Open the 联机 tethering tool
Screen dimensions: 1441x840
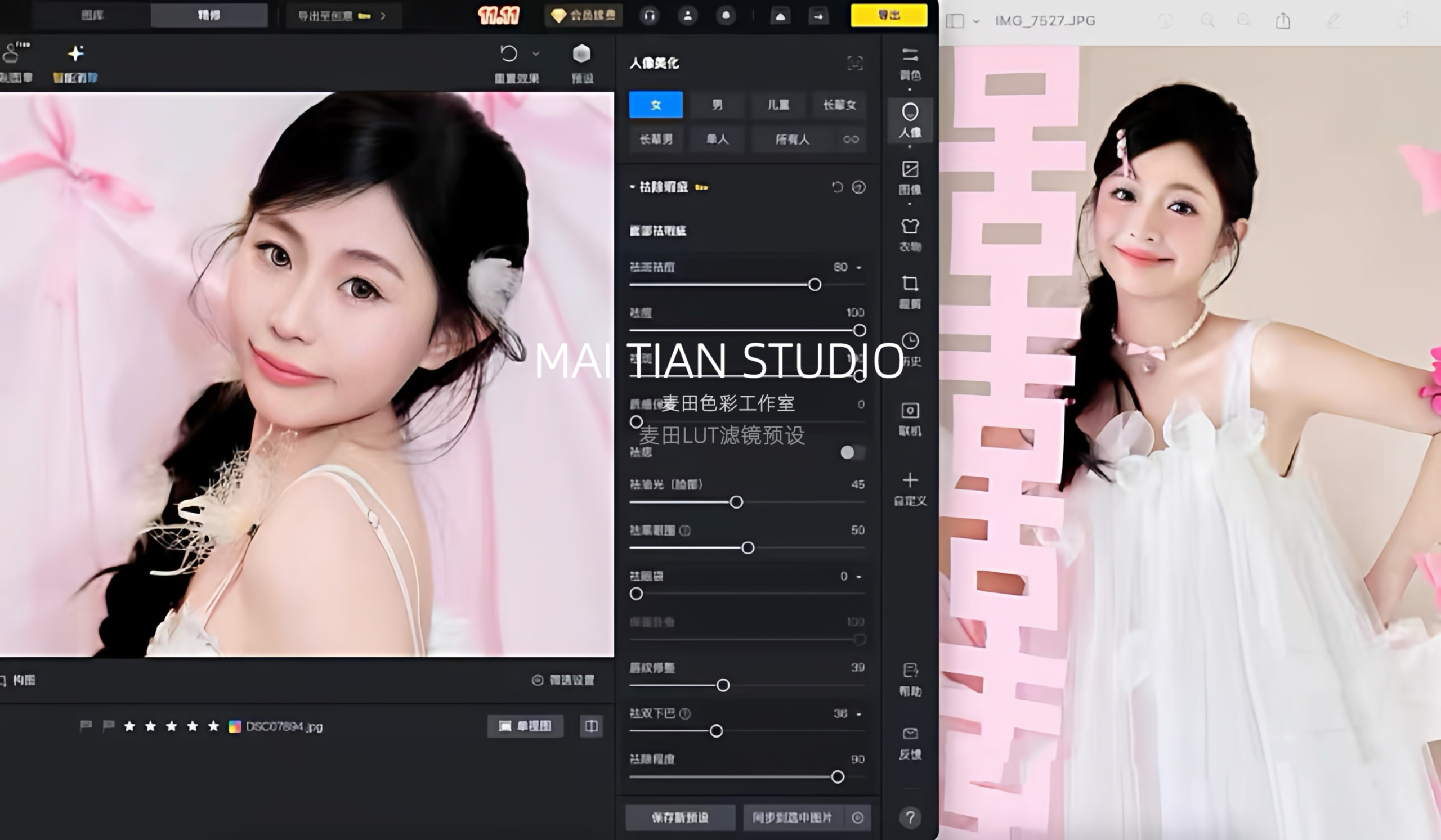[910, 418]
